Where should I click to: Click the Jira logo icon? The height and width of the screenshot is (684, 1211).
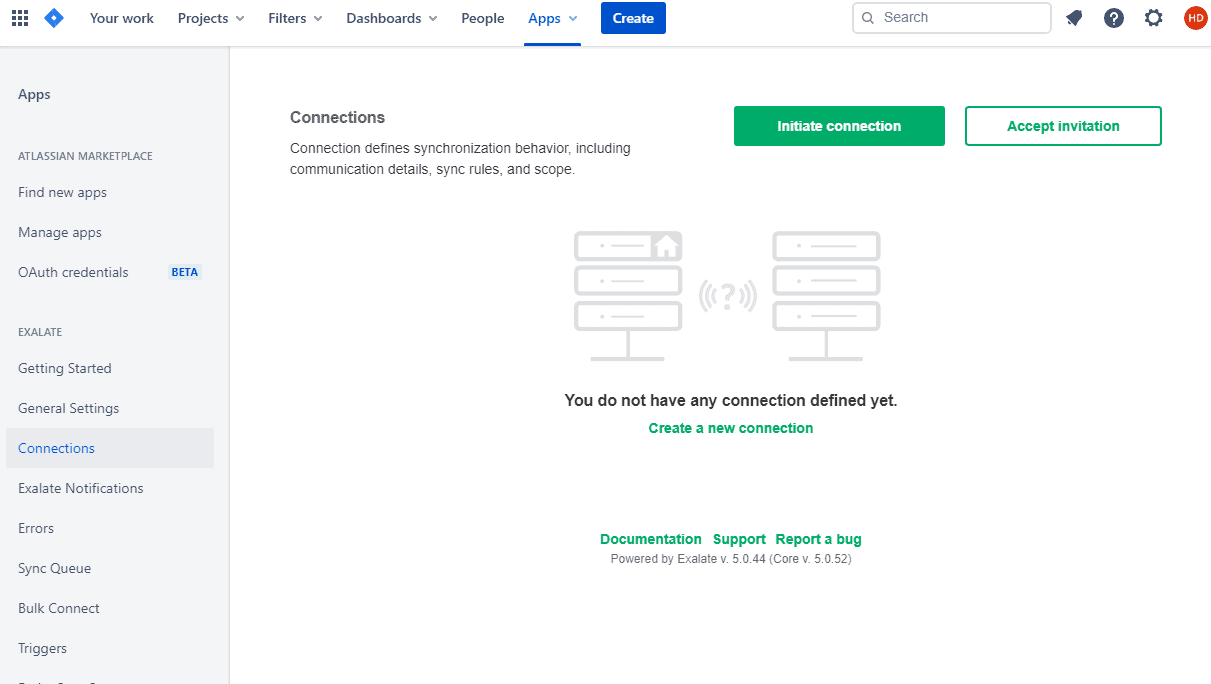(54, 18)
